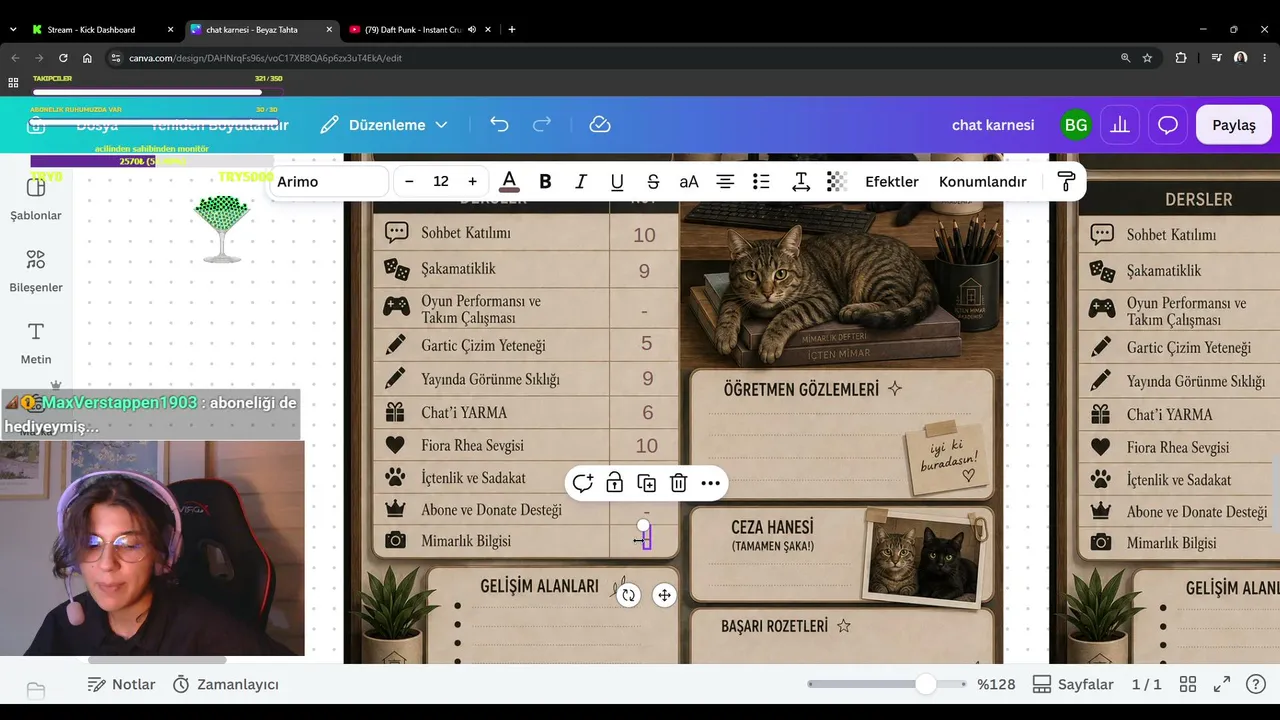Click the browser home button

[x=88, y=58]
